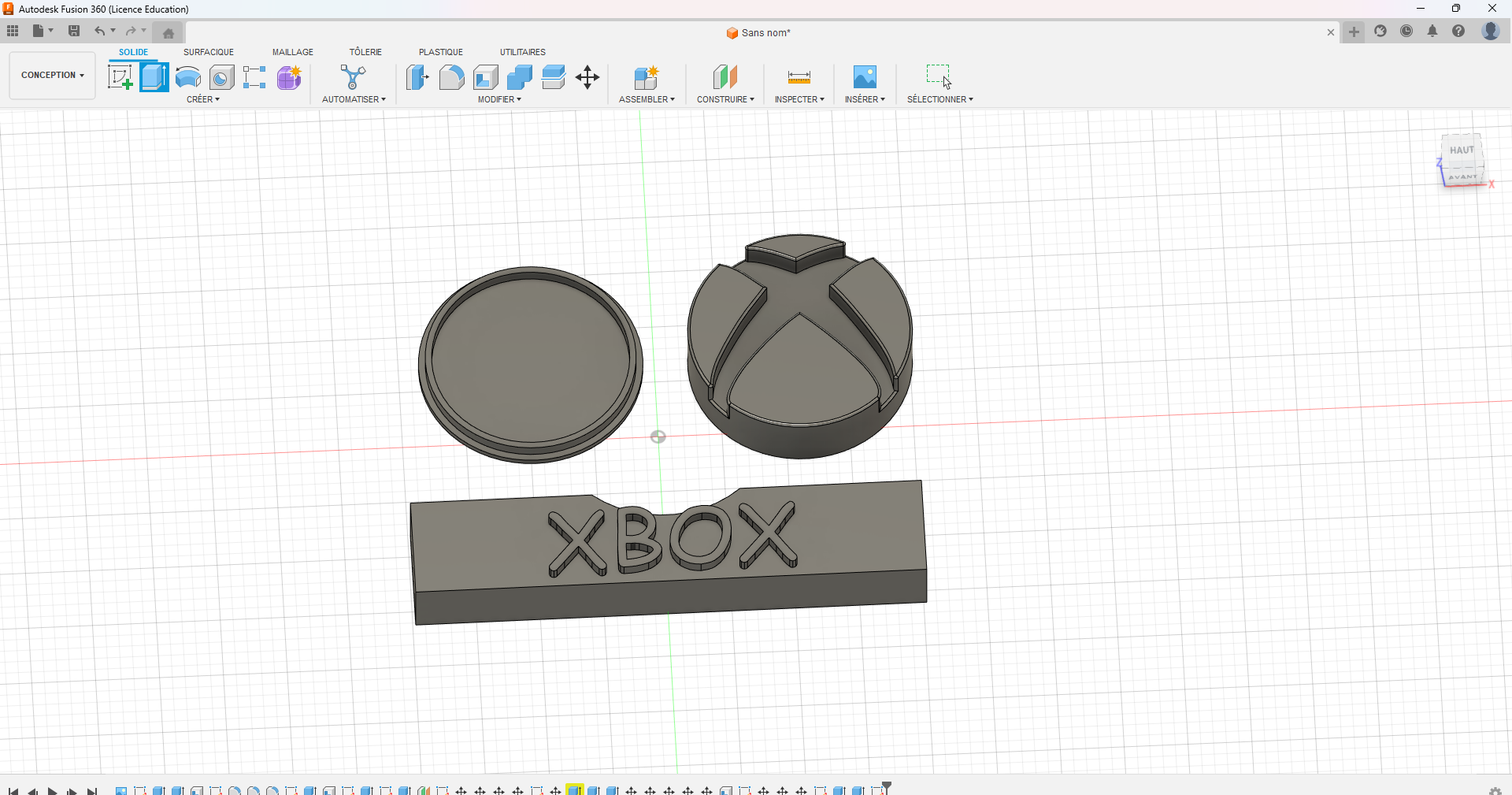Create a new sketch
Screen dimensions: 1512x795
click(x=120, y=77)
